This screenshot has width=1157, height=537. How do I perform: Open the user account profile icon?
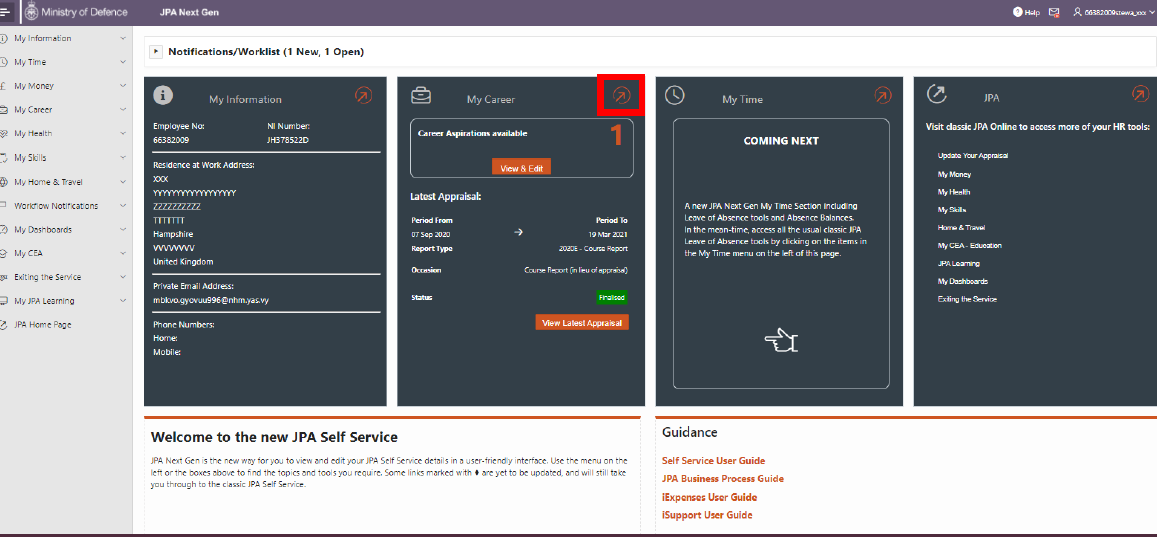[x=1077, y=12]
